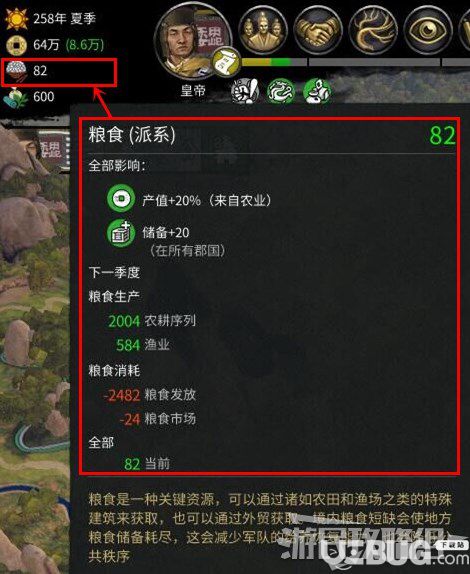Click the 储备+20 reserve icon
470x574 pixels.
pyautogui.click(x=121, y=233)
